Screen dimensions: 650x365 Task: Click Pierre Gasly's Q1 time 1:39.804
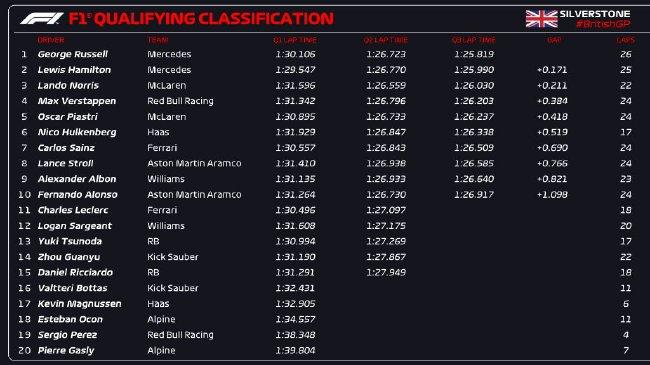coord(295,350)
